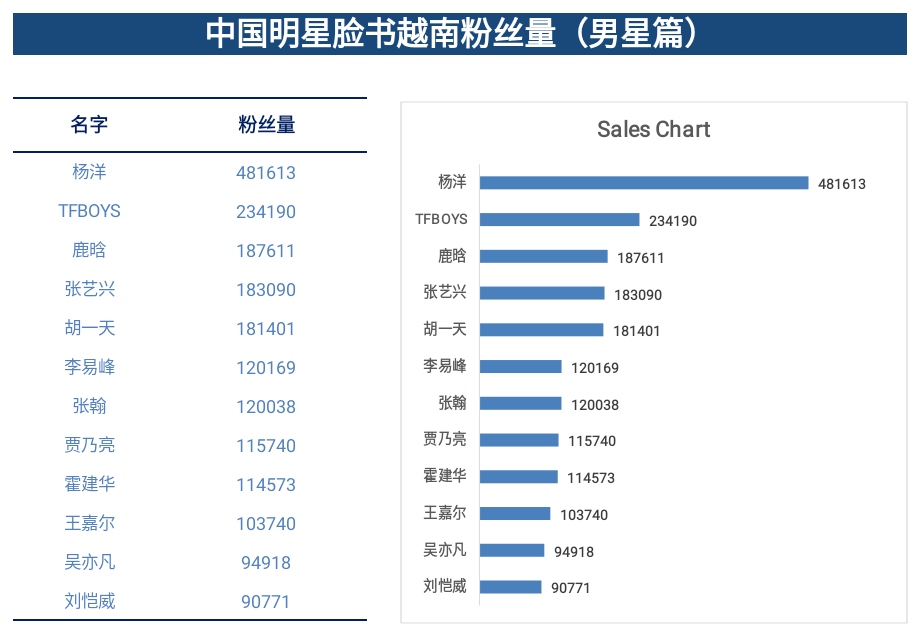This screenshot has width=922, height=638.
Task: Select the 霍建华 name cell in table
Action: 89,484
